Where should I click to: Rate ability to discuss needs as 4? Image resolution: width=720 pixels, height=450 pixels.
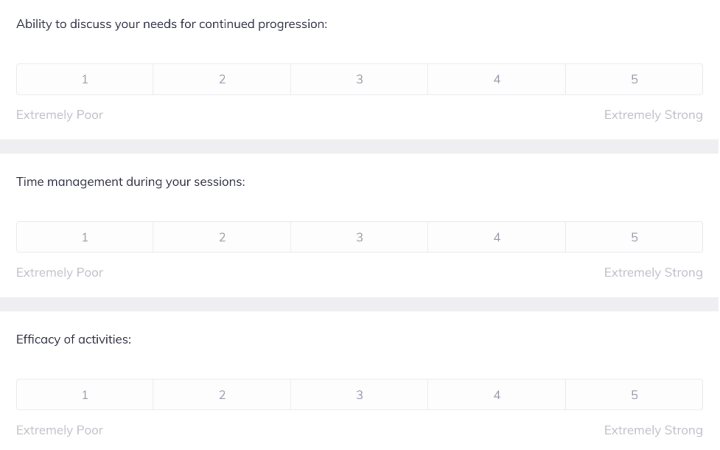coord(496,79)
